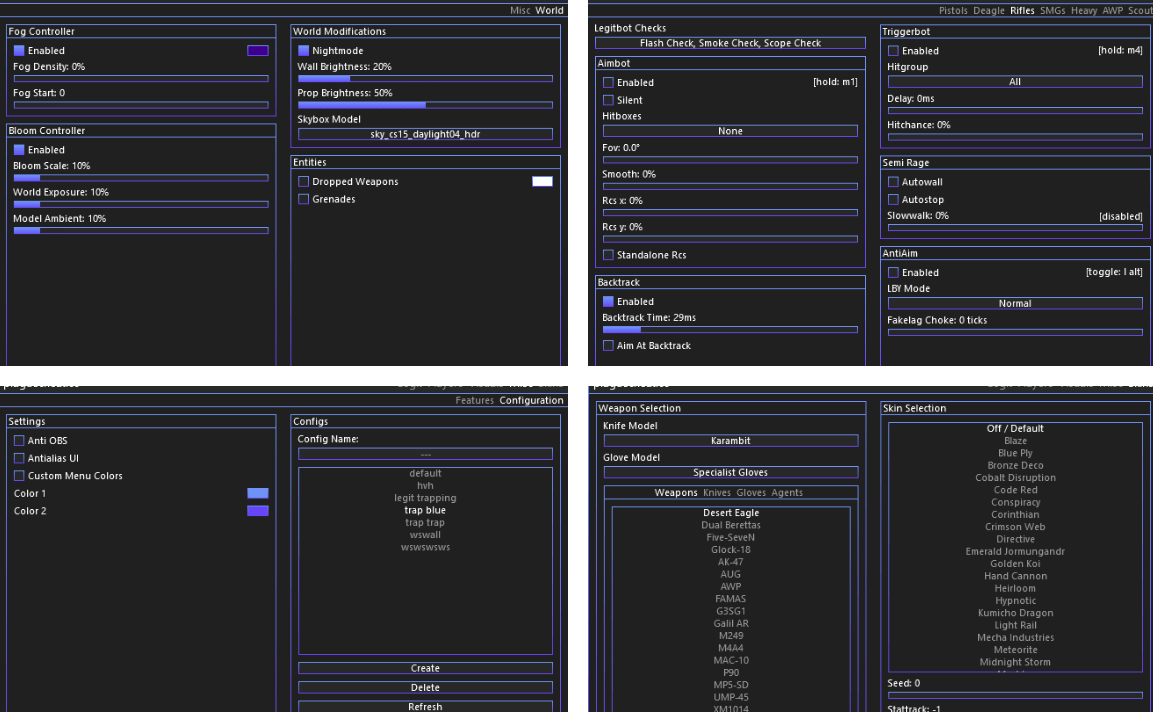This screenshot has height=712, width=1153.
Task: Set the Slowwalk disabled keybind
Action: (1121, 216)
